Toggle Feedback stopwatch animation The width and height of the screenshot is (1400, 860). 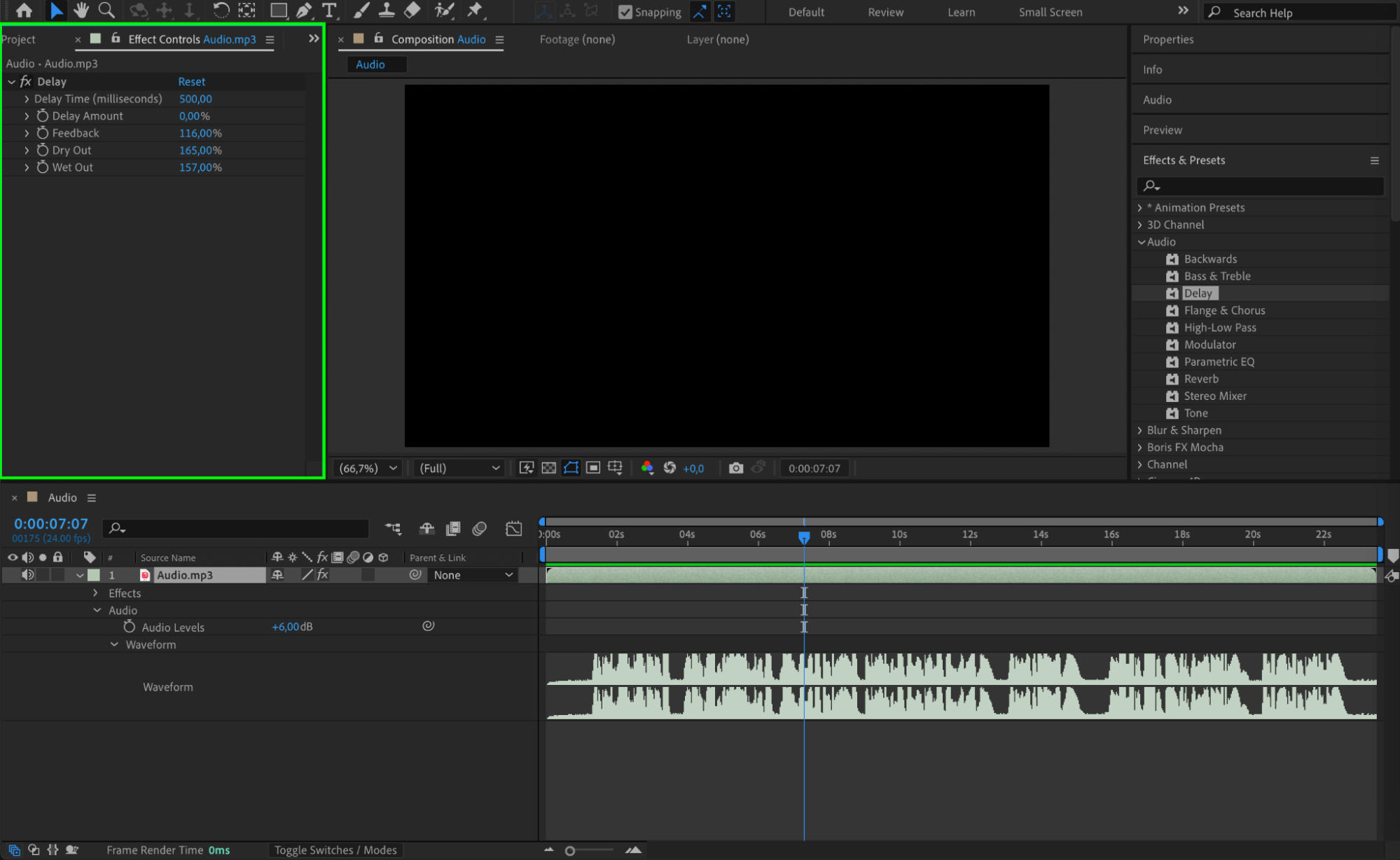point(43,133)
